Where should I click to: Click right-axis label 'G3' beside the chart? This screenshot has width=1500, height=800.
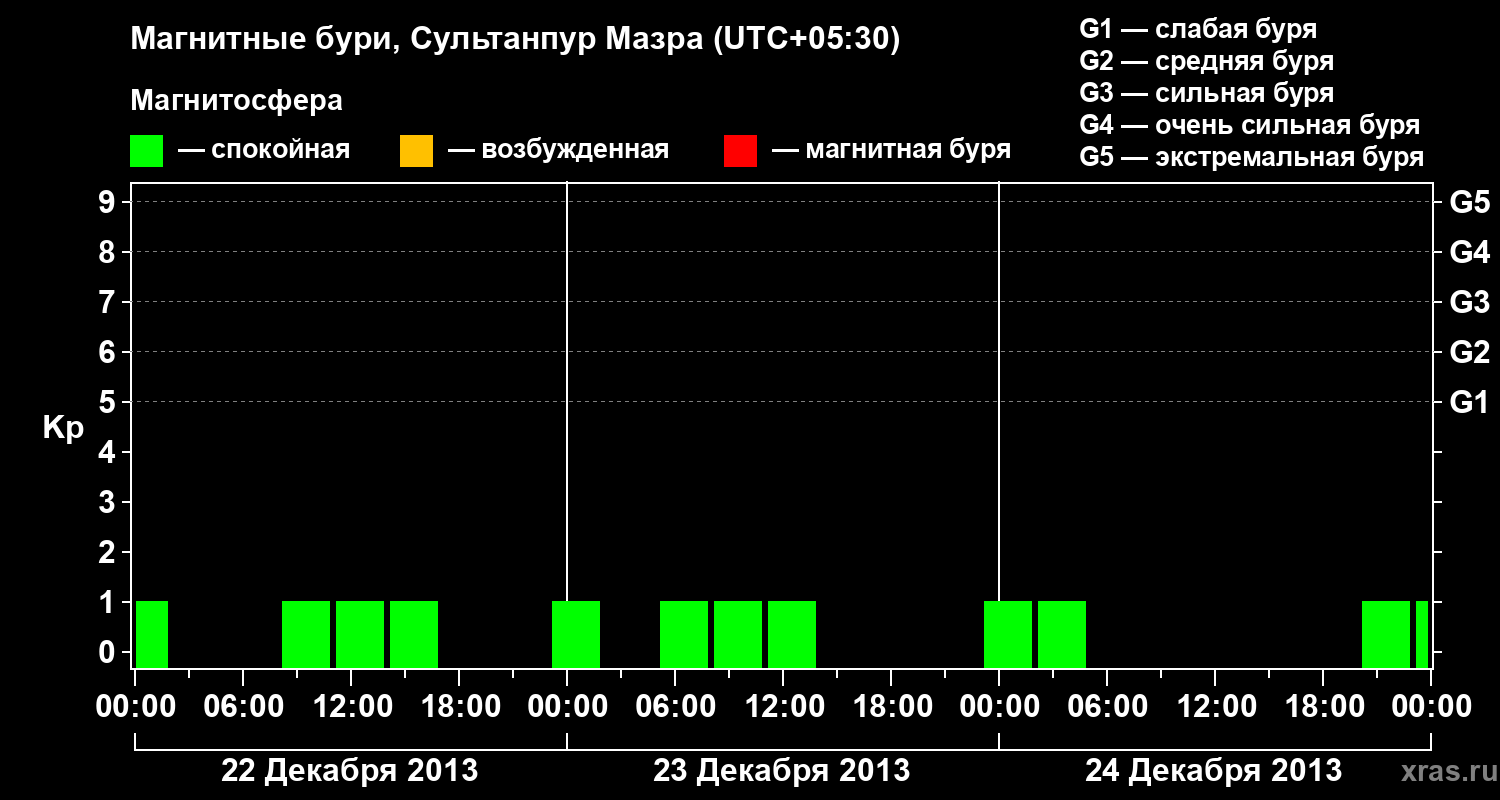tap(1470, 302)
